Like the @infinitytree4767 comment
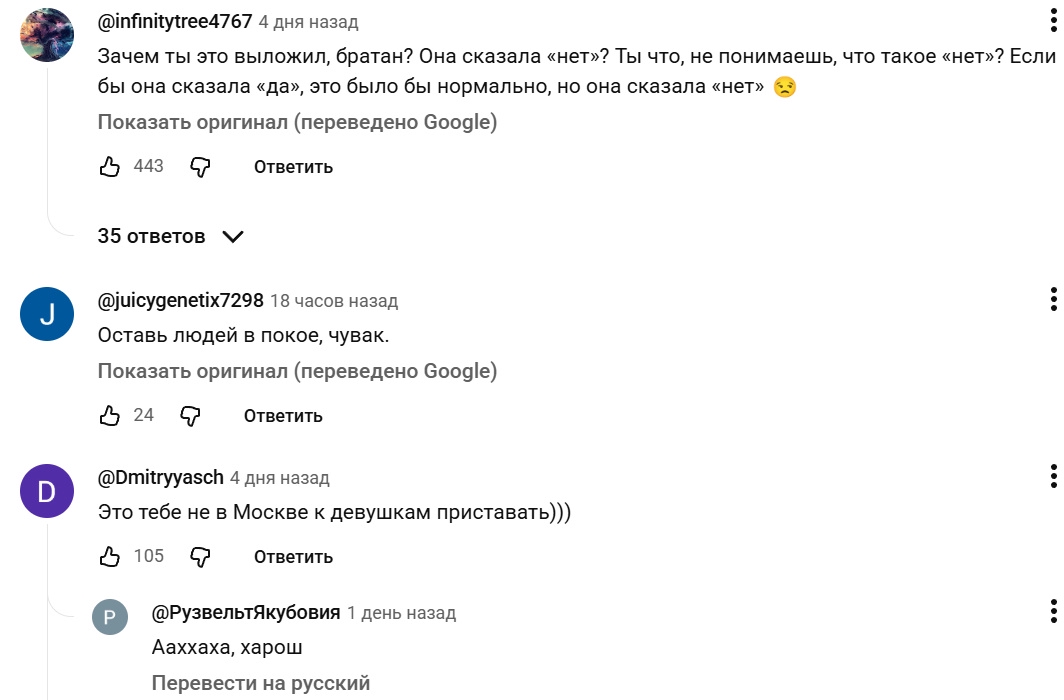The image size is (1064, 700). tap(110, 167)
